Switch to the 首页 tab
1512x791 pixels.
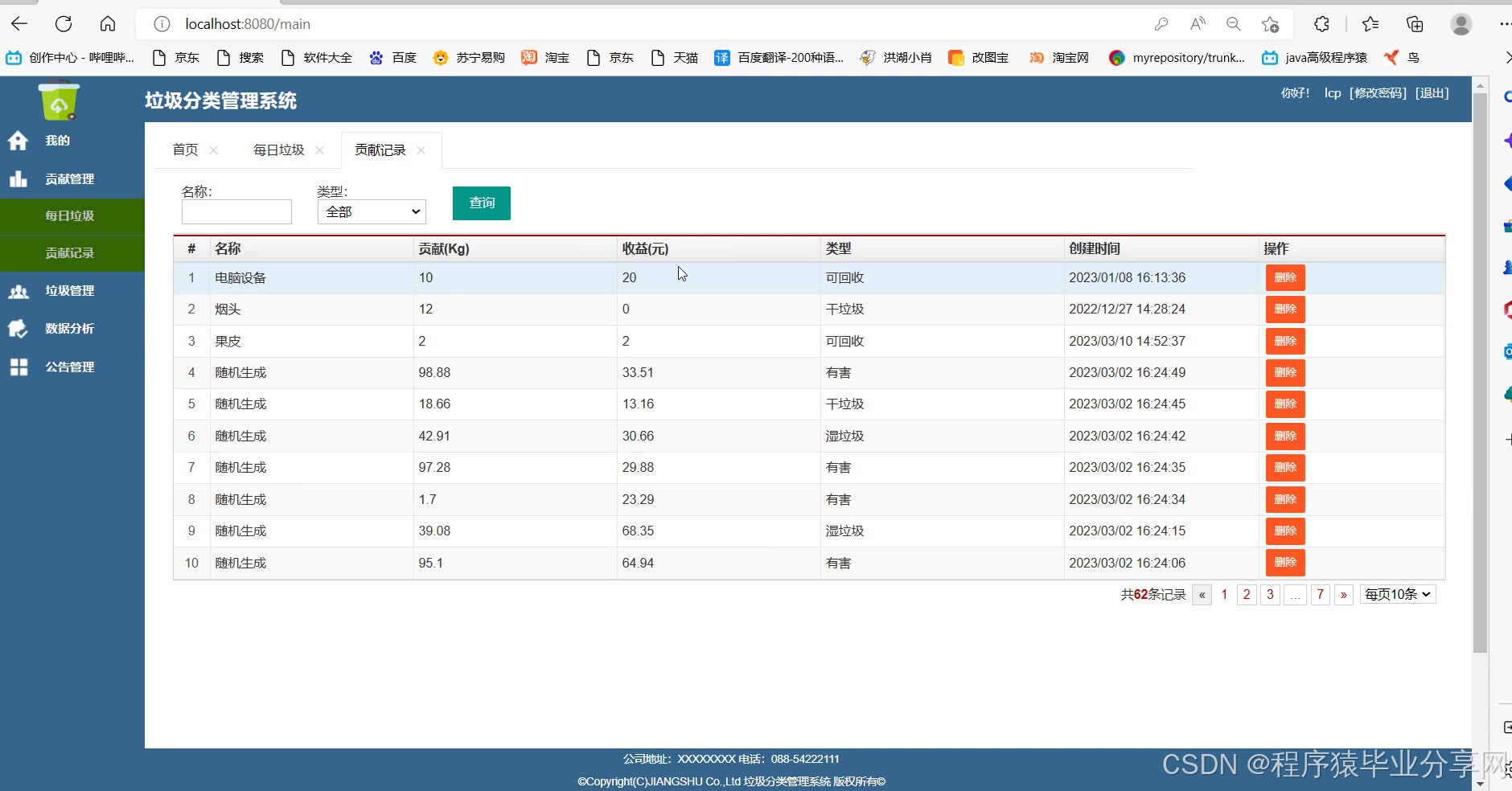[185, 150]
